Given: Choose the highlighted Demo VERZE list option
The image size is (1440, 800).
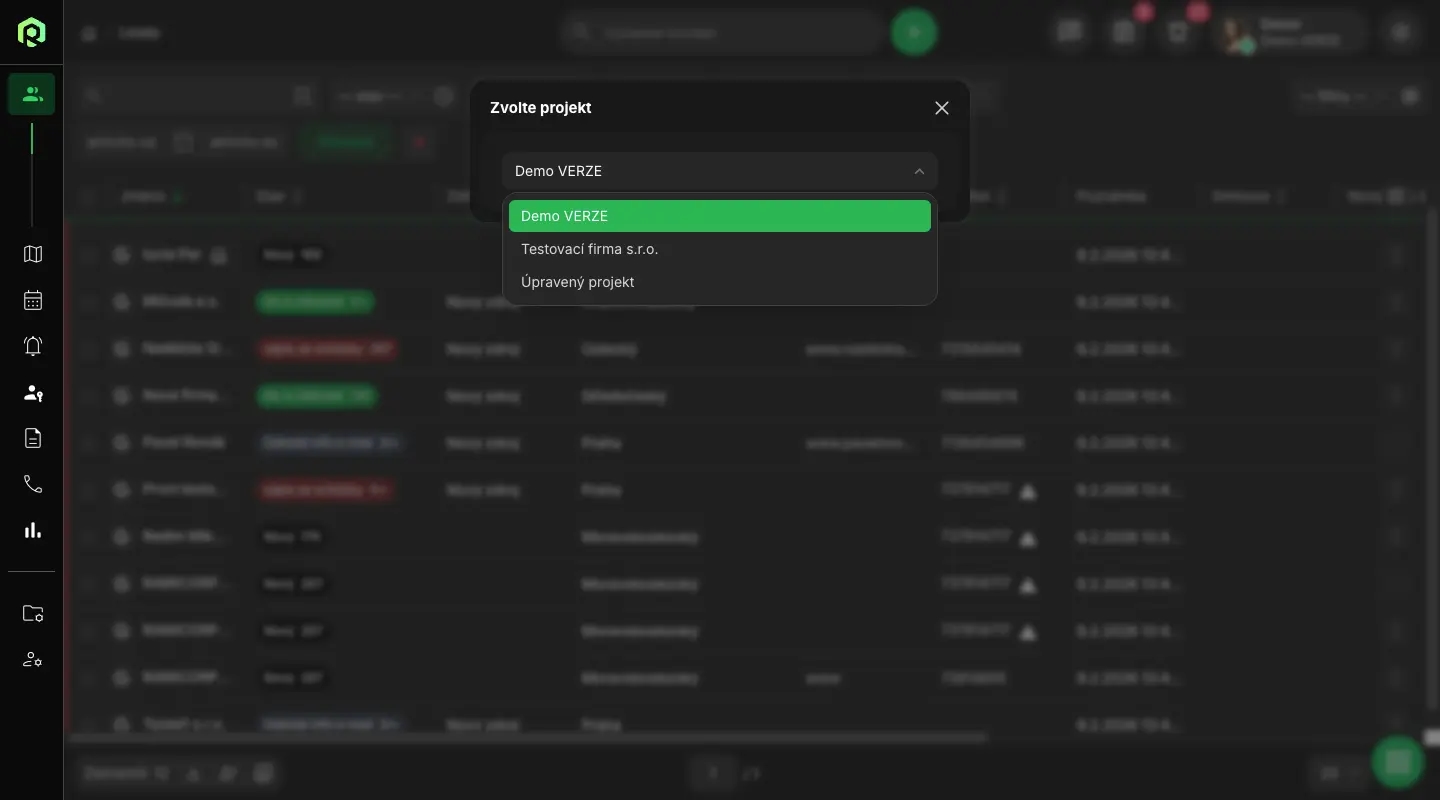Looking at the screenshot, I should click(x=719, y=216).
